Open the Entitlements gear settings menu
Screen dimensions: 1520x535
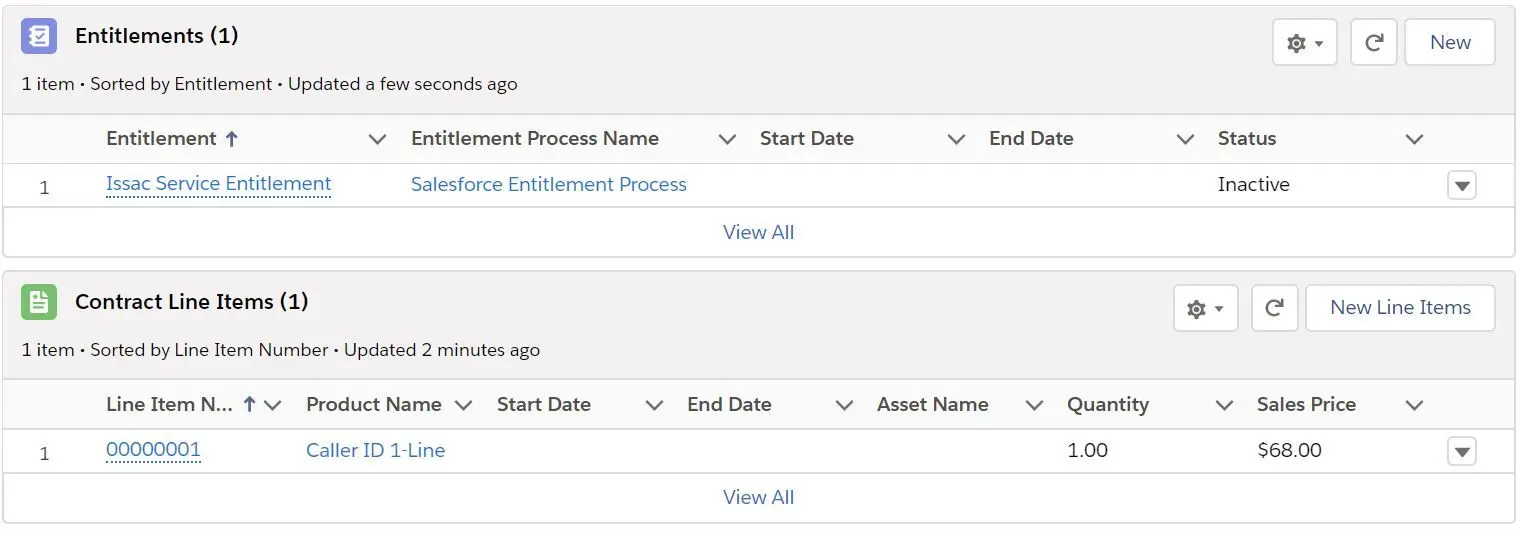(x=1304, y=43)
